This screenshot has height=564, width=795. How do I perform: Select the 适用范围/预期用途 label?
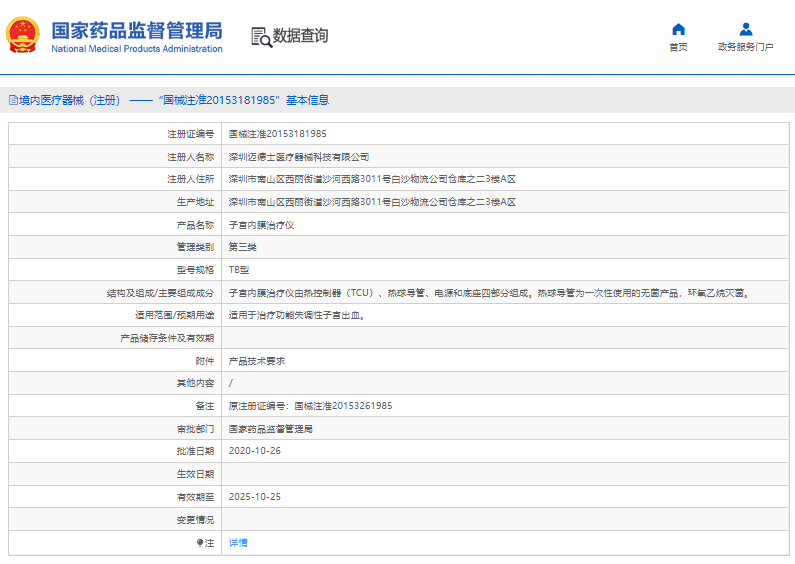point(174,315)
